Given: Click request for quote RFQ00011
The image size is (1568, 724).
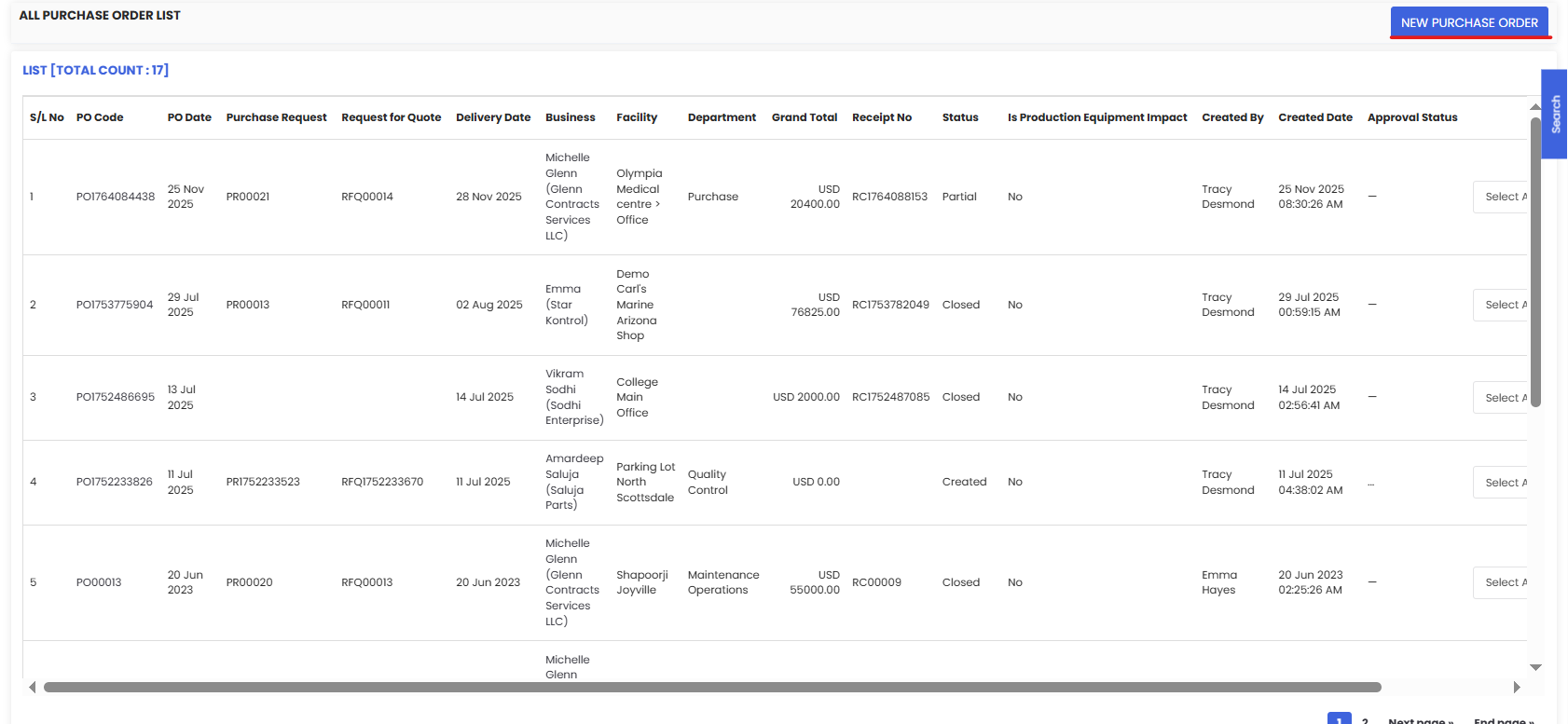Looking at the screenshot, I should (365, 305).
